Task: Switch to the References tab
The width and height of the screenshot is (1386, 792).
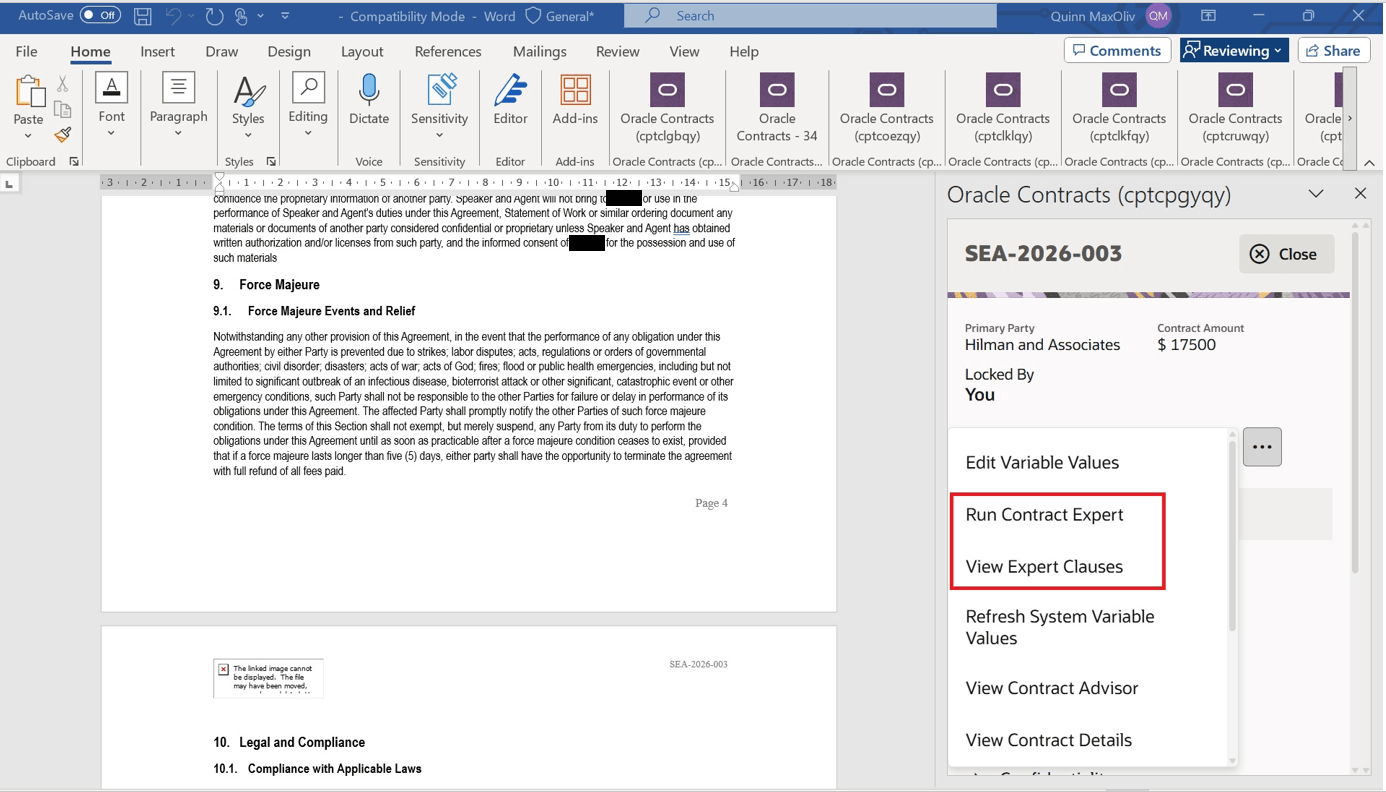Action: pos(448,51)
